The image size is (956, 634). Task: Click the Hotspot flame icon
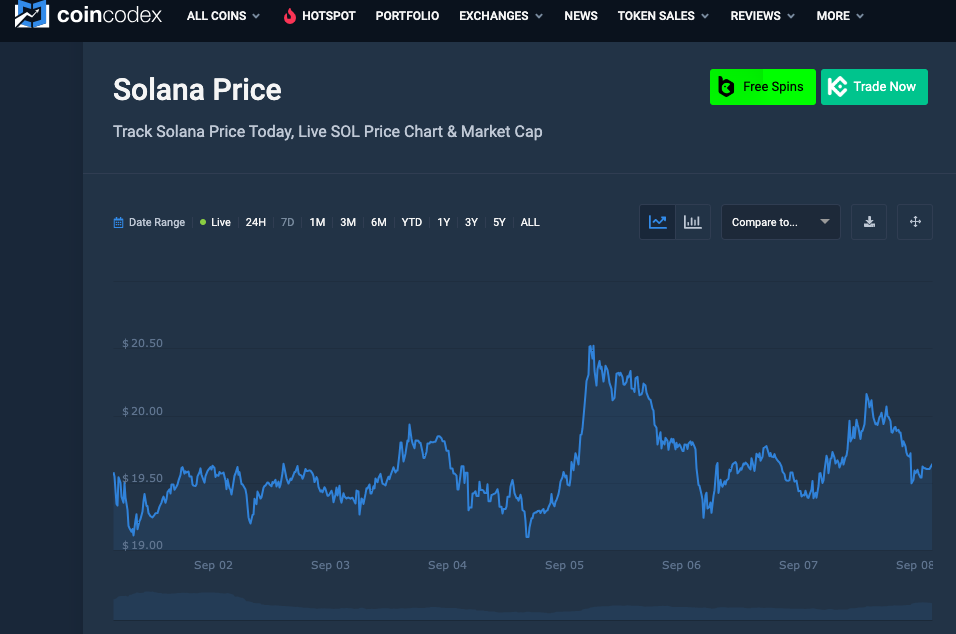[x=290, y=16]
